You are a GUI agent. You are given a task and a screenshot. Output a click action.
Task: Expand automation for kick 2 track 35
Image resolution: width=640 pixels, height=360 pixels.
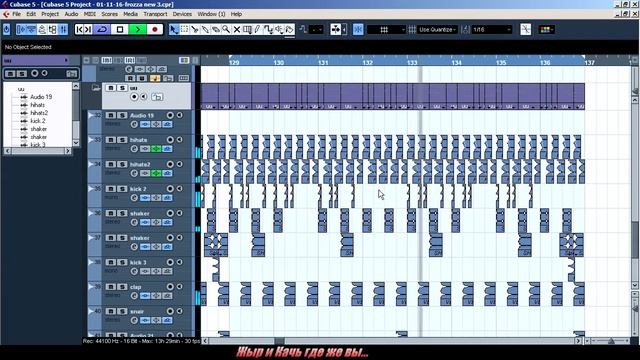[91, 189]
